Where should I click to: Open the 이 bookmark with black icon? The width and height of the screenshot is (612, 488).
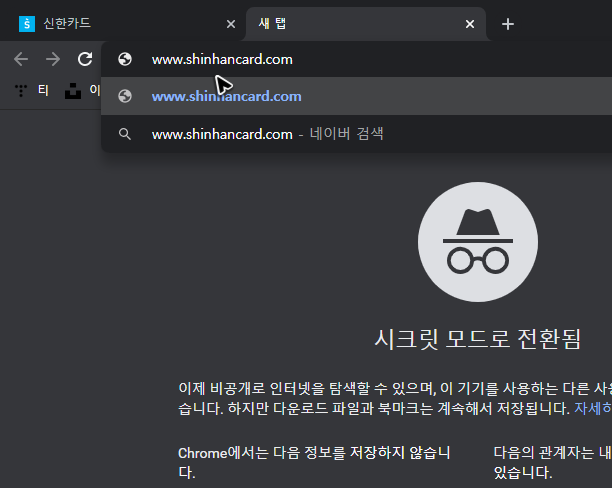click(82, 91)
